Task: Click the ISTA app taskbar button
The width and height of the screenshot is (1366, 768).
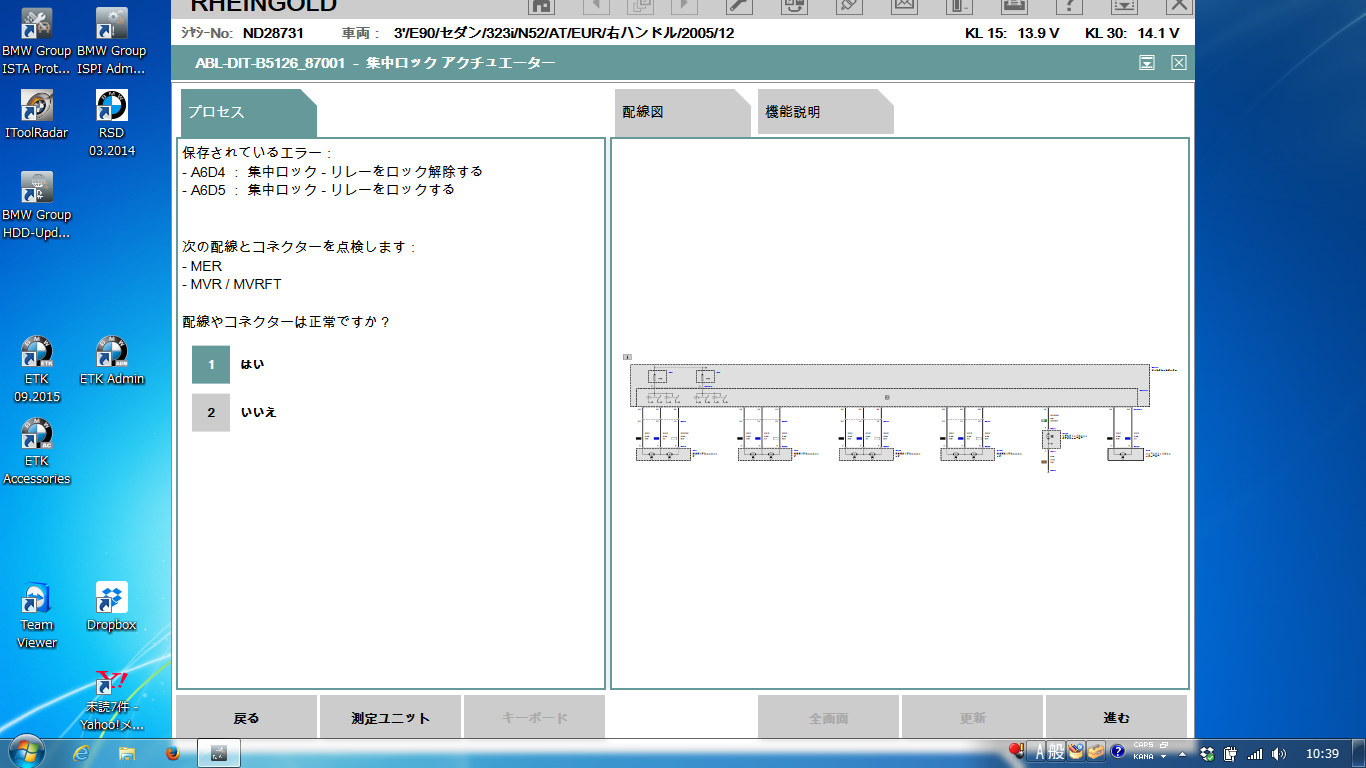Action: tap(219, 753)
